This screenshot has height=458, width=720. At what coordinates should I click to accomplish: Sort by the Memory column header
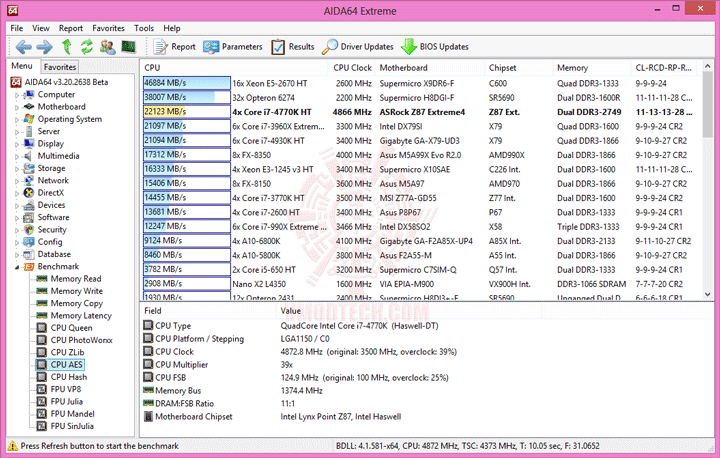[x=592, y=68]
